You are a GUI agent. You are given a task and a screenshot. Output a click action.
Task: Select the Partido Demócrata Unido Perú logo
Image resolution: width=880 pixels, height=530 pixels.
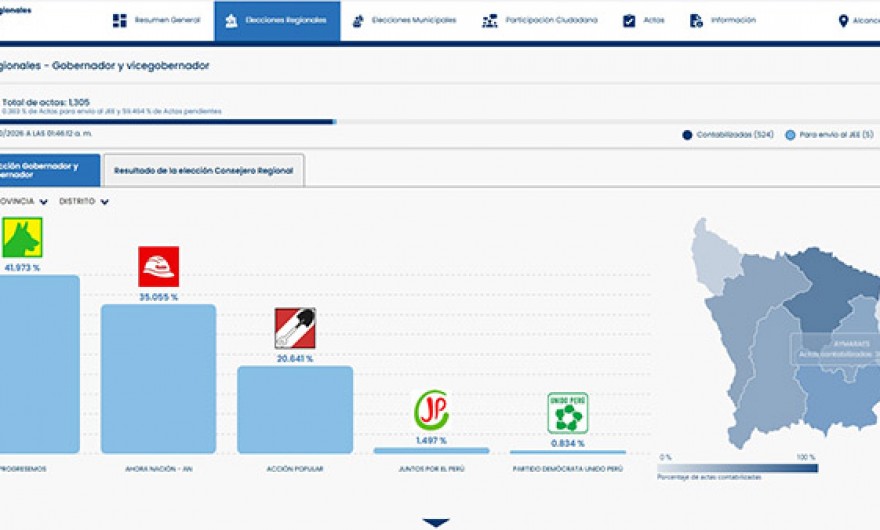coord(568,413)
